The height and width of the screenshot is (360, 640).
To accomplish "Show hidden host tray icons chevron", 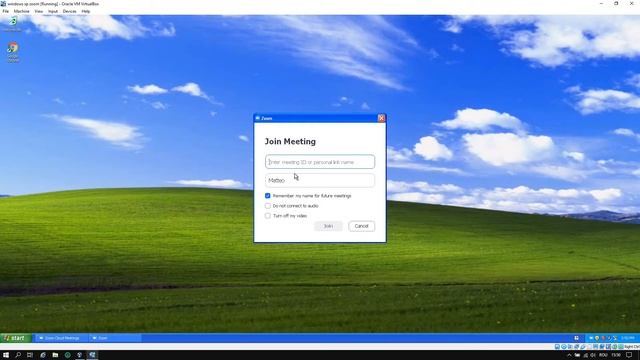I will 569,356.
